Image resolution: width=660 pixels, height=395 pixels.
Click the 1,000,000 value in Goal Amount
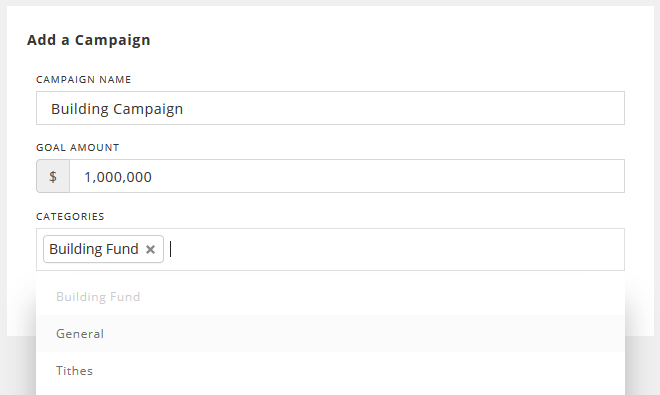click(118, 177)
